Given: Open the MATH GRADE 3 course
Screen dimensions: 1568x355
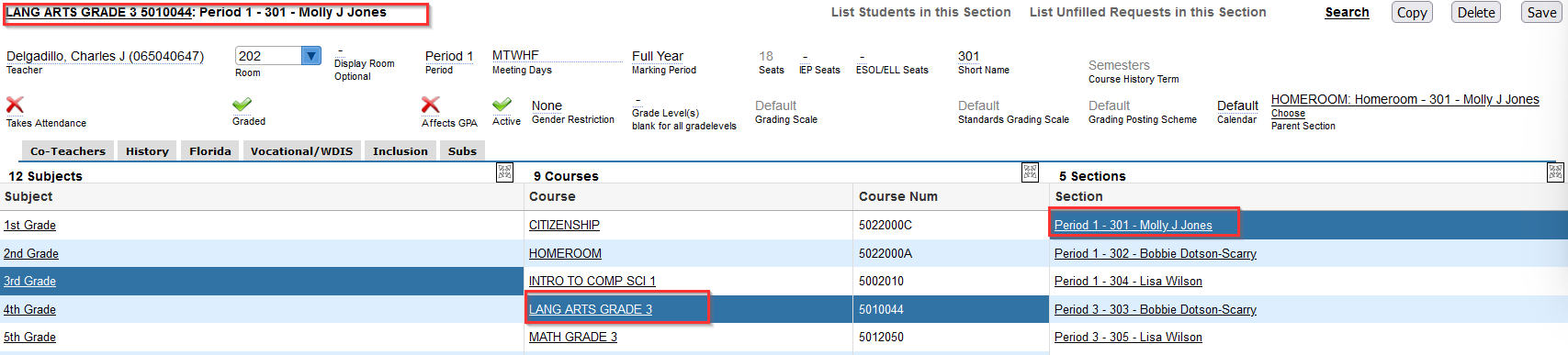Looking at the screenshot, I should coord(573,337).
